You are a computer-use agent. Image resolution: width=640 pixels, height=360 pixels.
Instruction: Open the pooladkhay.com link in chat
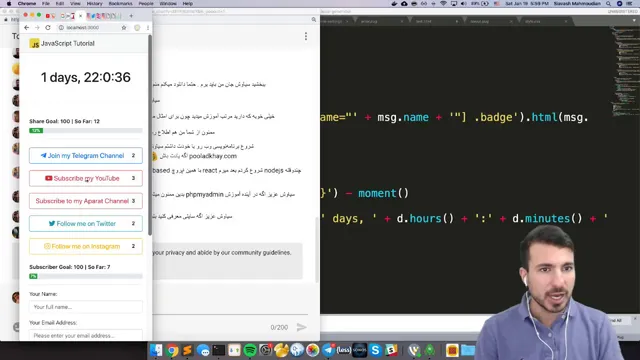point(213,156)
